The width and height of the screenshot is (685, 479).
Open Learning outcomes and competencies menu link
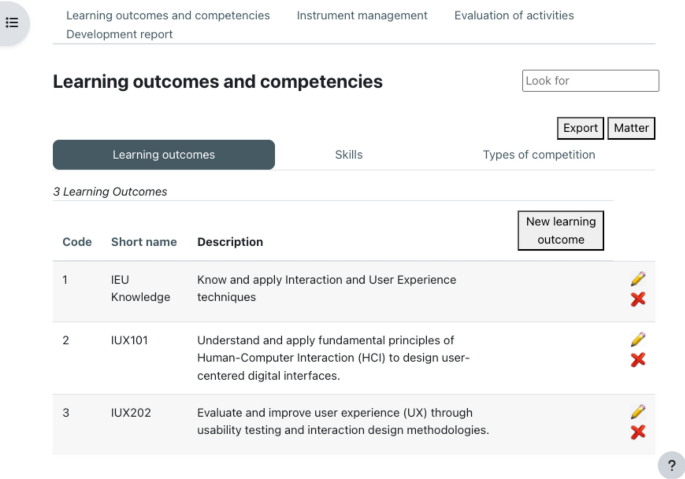point(168,15)
